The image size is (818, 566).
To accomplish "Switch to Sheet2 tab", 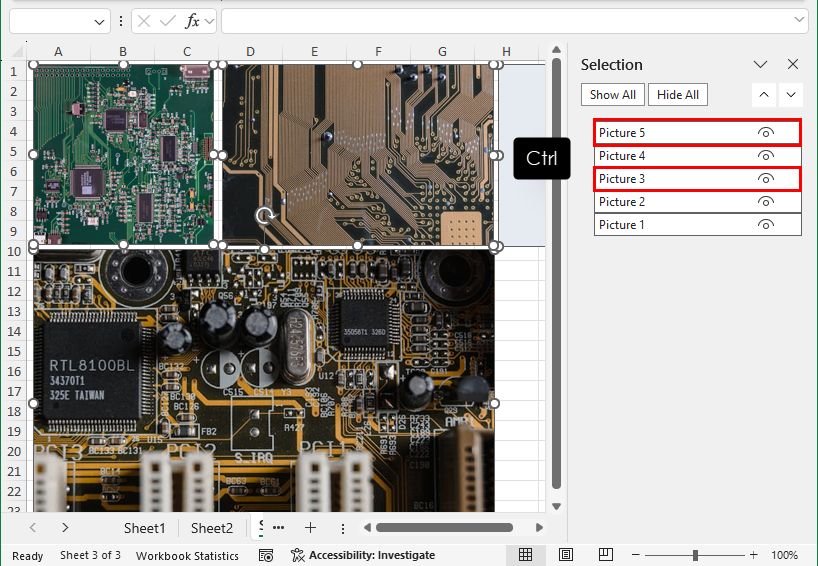I will pyautogui.click(x=212, y=528).
